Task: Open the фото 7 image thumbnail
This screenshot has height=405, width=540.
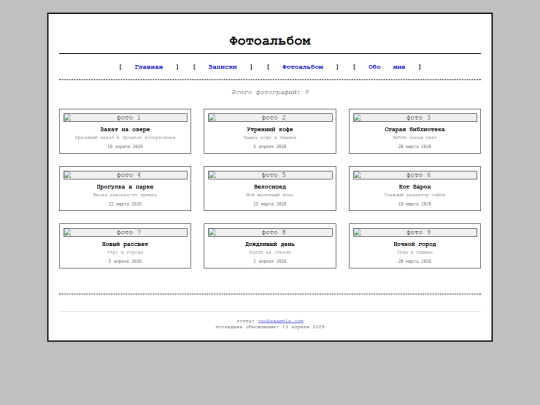Action: 125,232
